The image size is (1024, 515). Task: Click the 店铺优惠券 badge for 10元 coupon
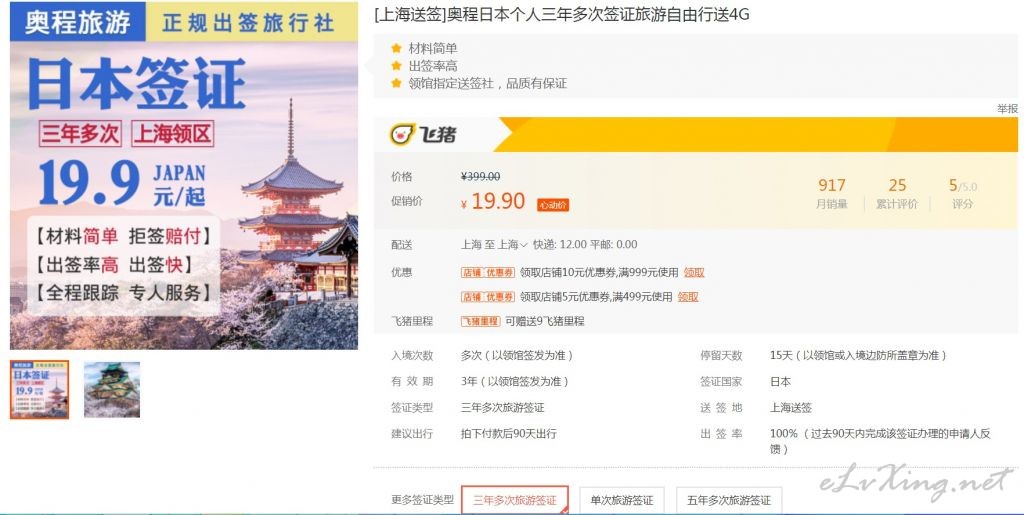click(488, 272)
